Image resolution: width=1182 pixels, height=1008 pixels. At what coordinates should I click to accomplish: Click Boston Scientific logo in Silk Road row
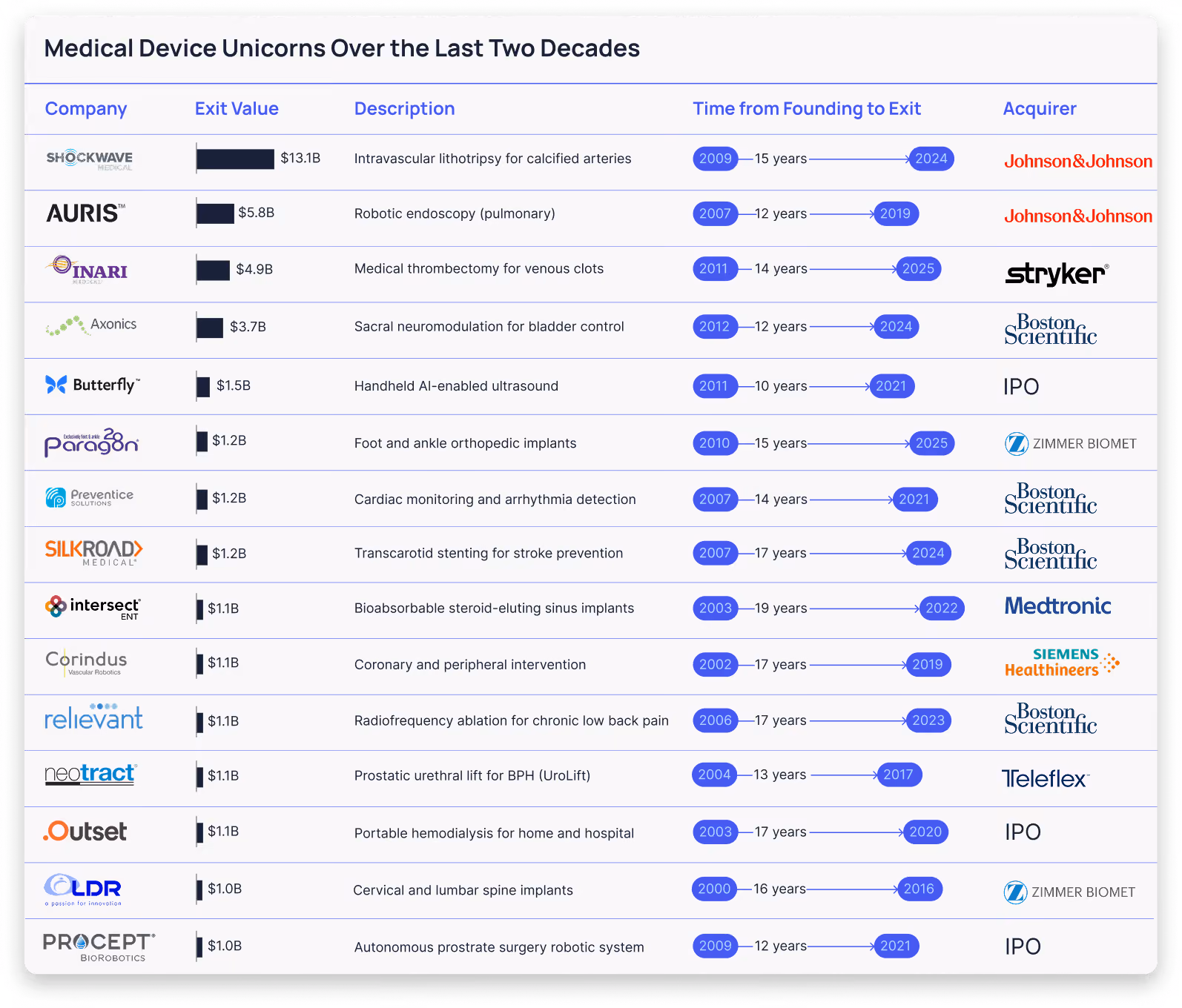click(1051, 554)
